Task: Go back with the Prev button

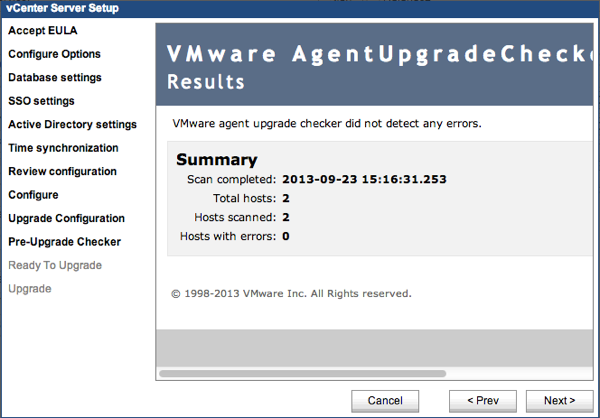Action: coord(483,401)
